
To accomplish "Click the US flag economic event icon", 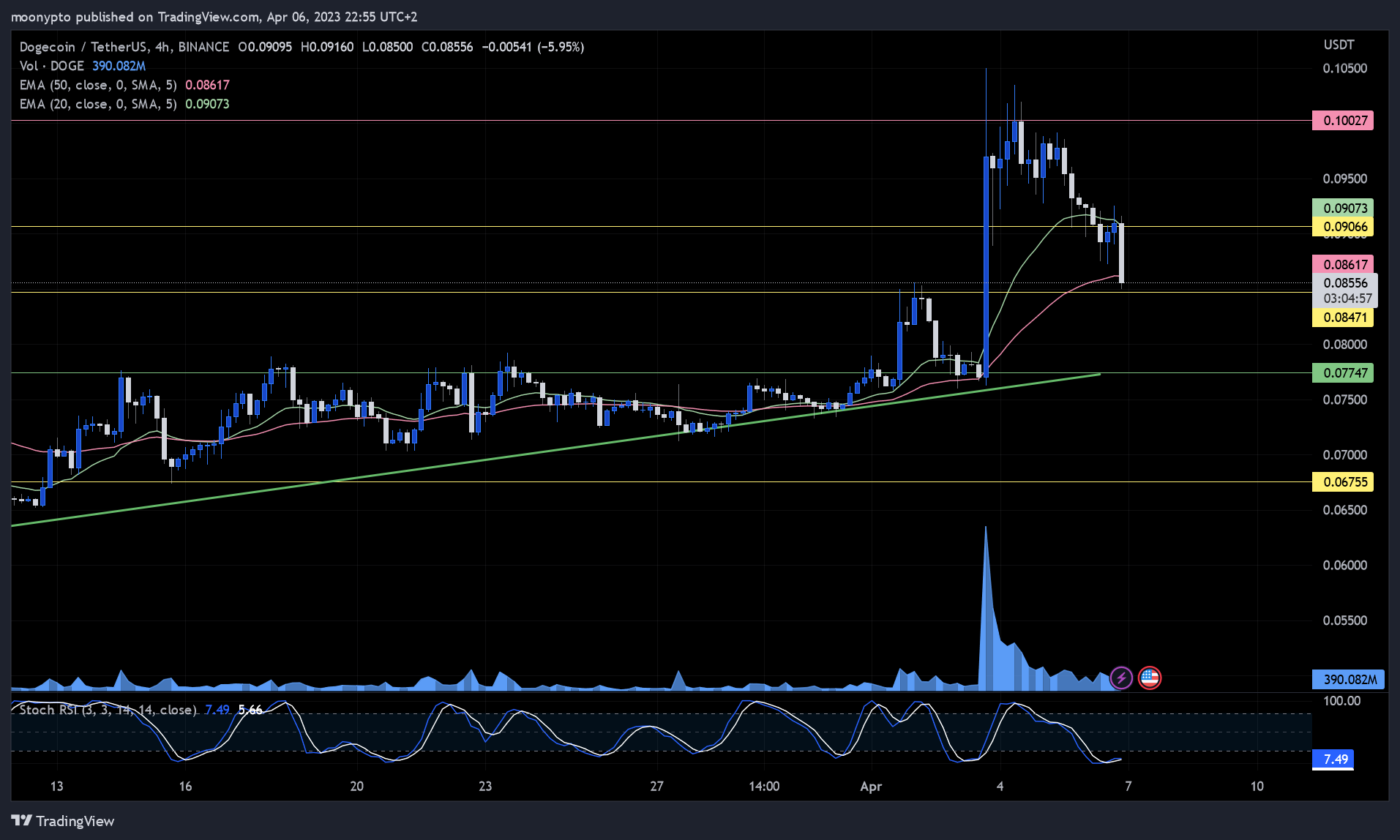I will [1150, 678].
